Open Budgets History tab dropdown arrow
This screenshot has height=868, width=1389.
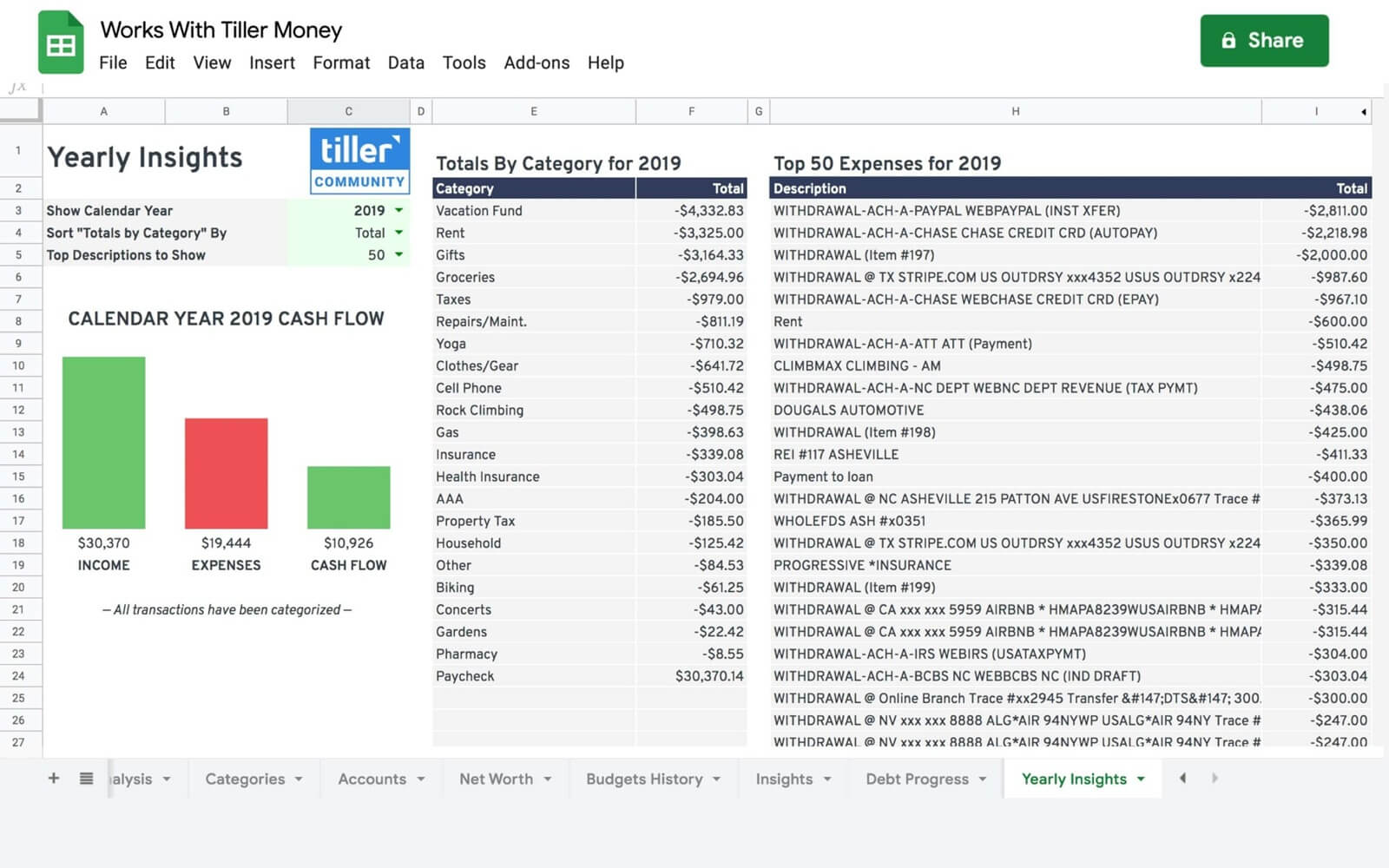point(717,779)
